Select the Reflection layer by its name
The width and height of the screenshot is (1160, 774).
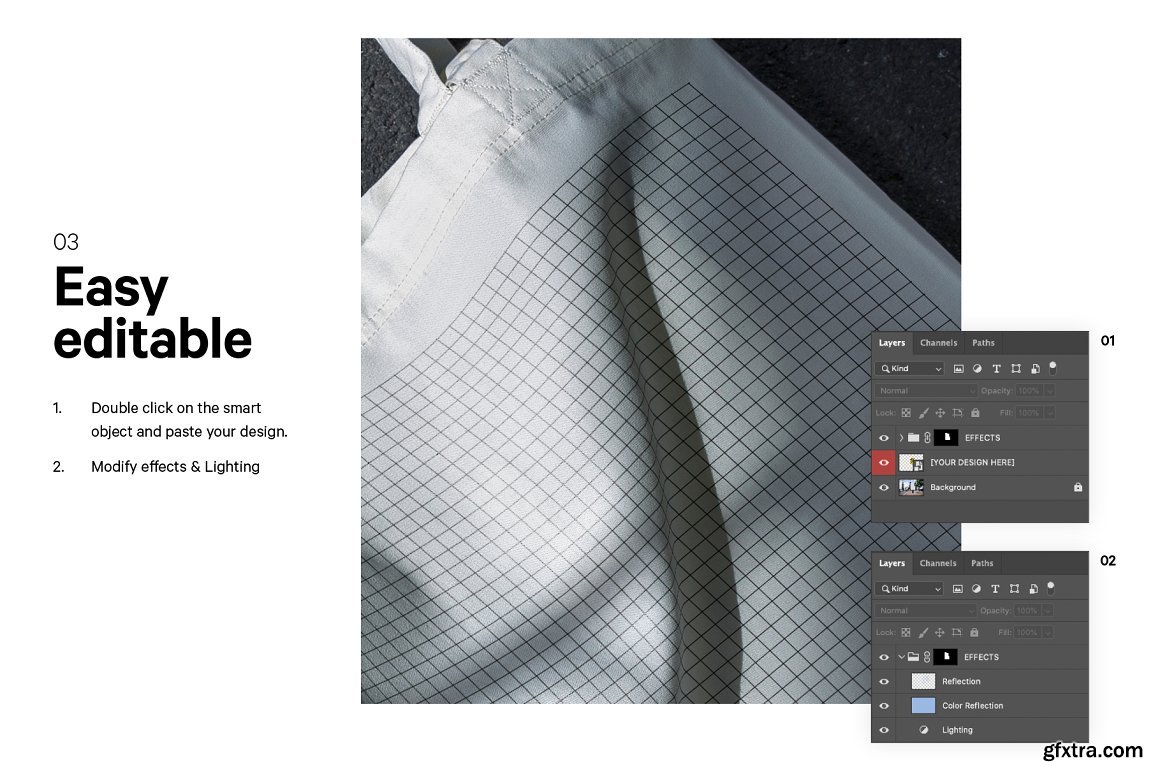(x=961, y=682)
